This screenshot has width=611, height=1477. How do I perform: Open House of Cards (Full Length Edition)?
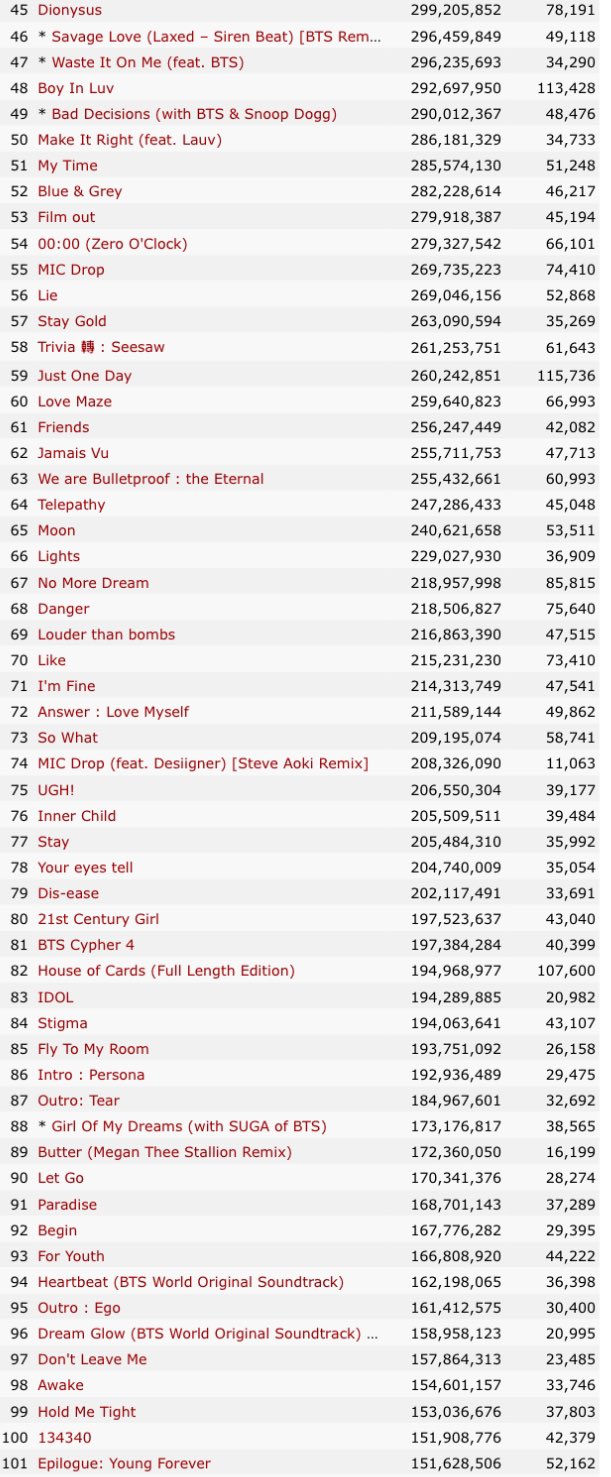166,971
